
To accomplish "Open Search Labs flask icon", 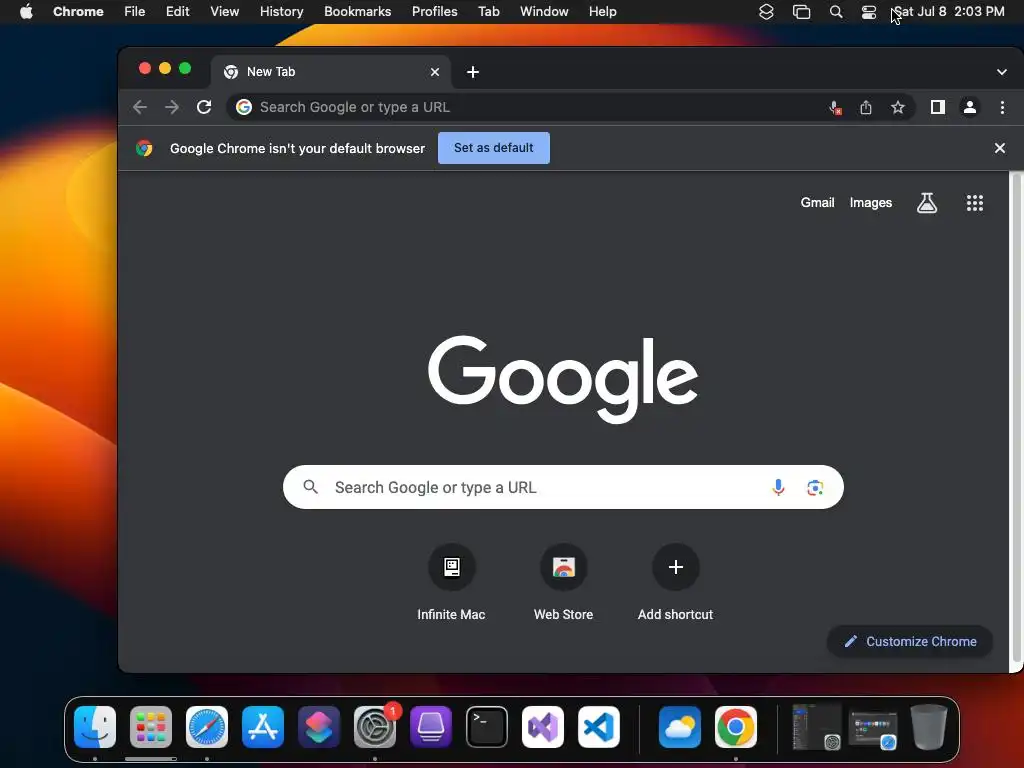I will click(927, 203).
